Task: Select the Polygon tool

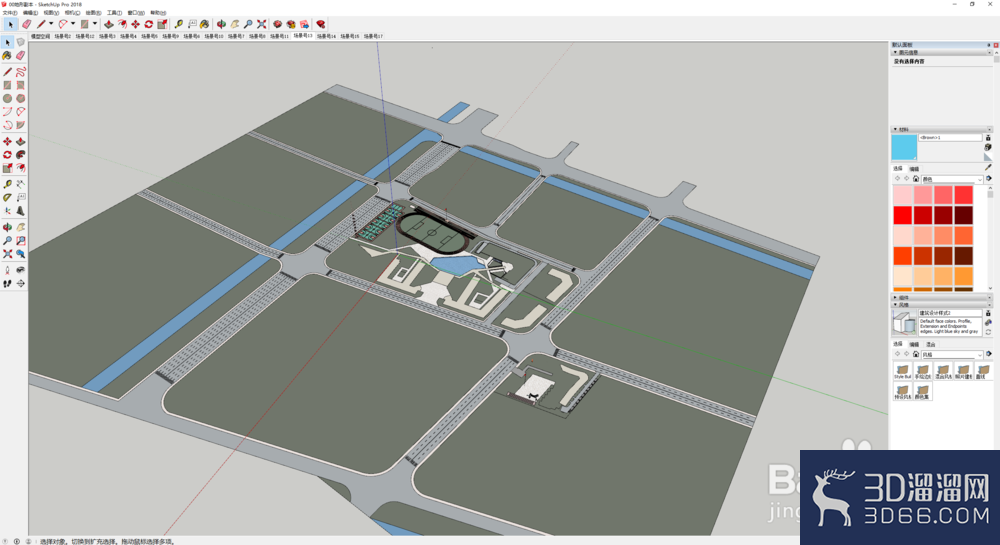Action: [x=20, y=98]
